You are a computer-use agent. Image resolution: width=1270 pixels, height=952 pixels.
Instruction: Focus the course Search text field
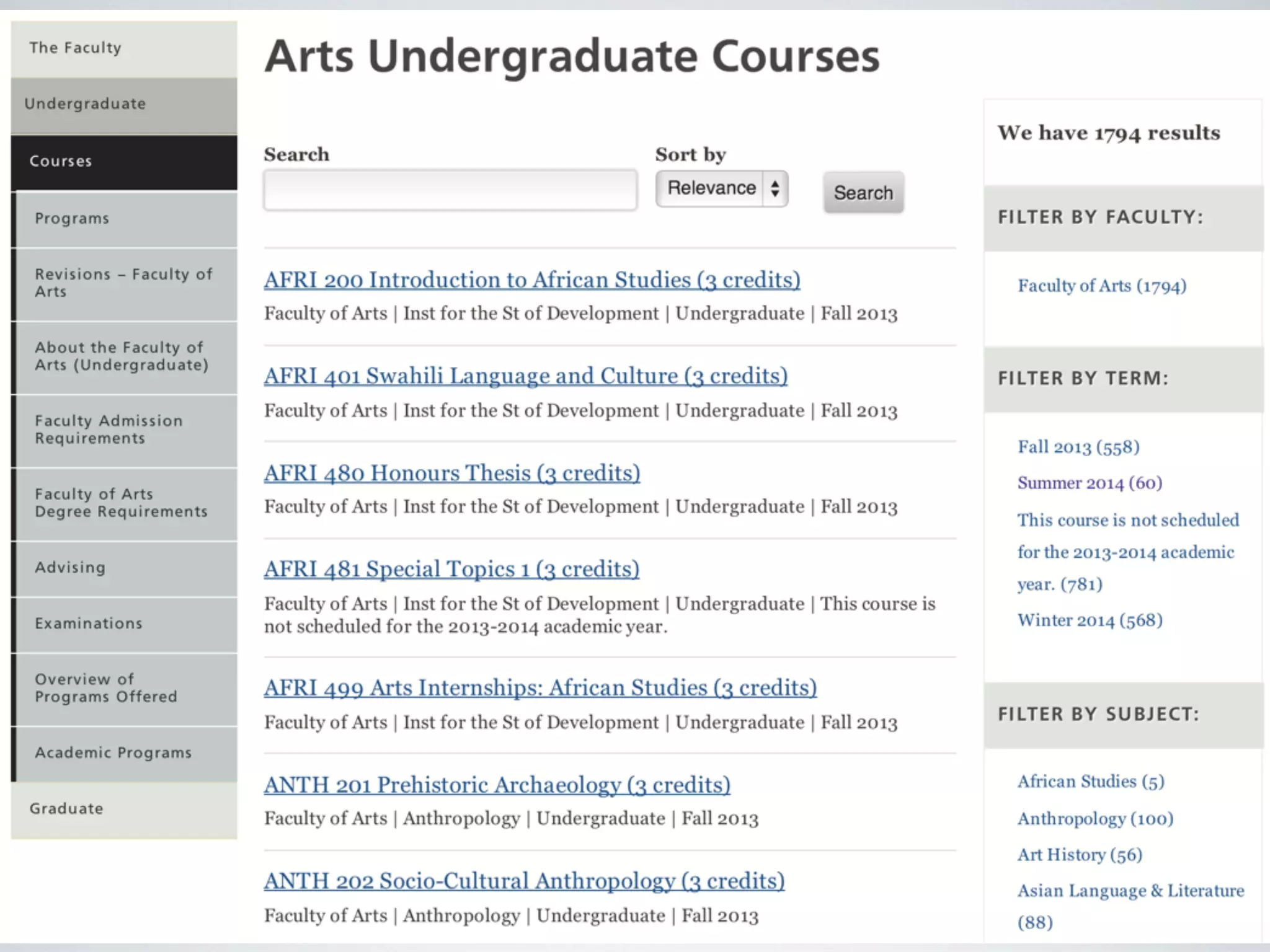pyautogui.click(x=450, y=190)
